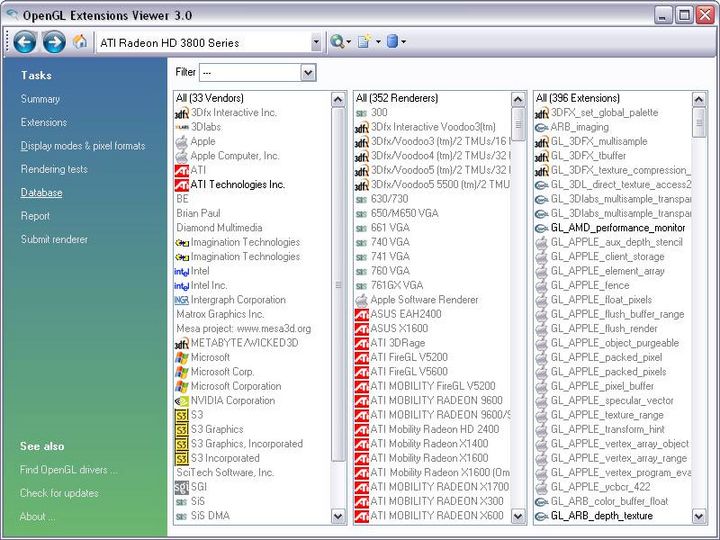This screenshot has width=720, height=540.
Task: Click icon beside GL_AMD_performance_monitor
Action: pos(542,228)
